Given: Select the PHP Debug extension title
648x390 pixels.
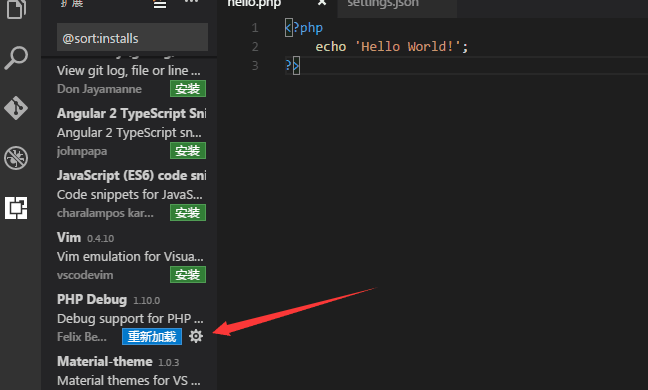Looking at the screenshot, I should pyautogui.click(x=92, y=300).
